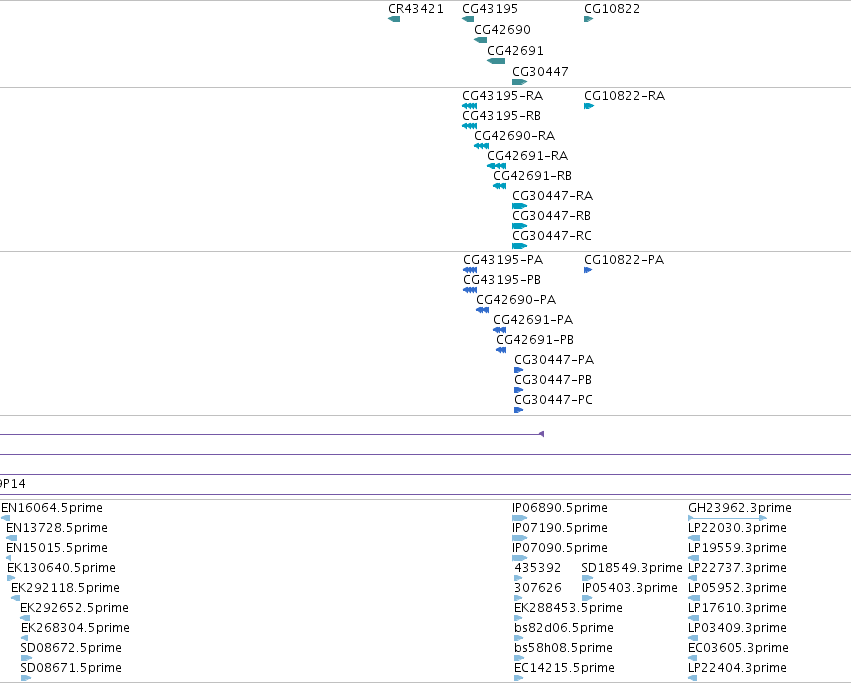Select protein CG42691-PA label
851x683 pixels.
533,320
